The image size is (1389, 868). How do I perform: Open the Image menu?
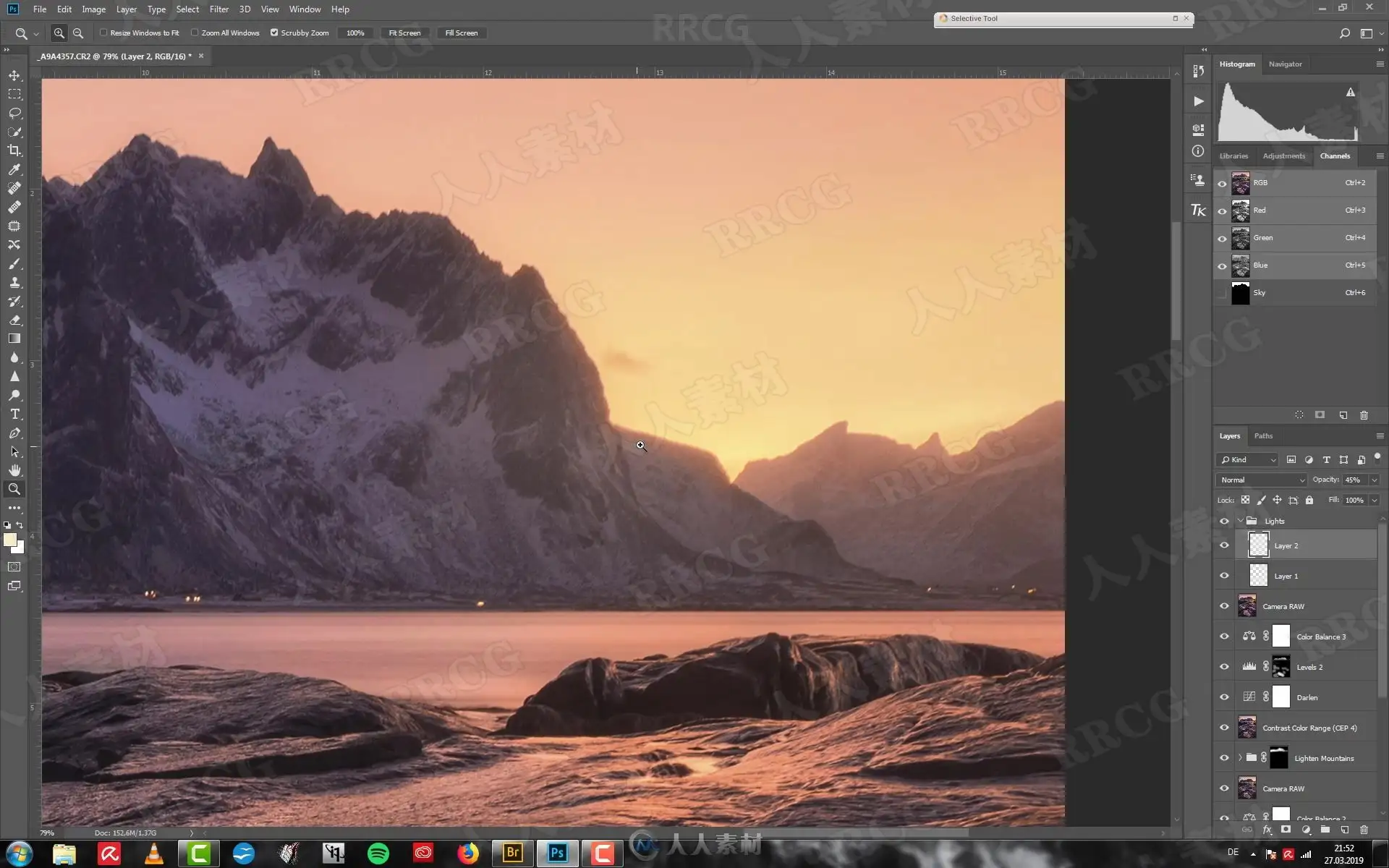[93, 9]
